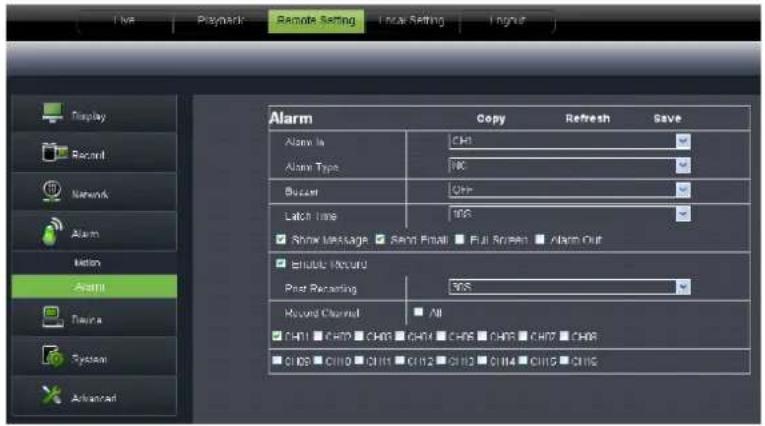Open the Alarm Type dropdown arrow
Viewport: 765px width, 426px height.
pos(683,166)
